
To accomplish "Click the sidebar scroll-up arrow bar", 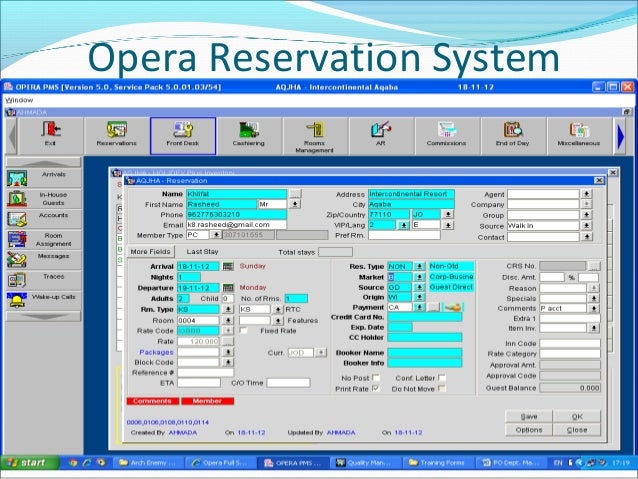I will pyautogui.click(x=44, y=163).
